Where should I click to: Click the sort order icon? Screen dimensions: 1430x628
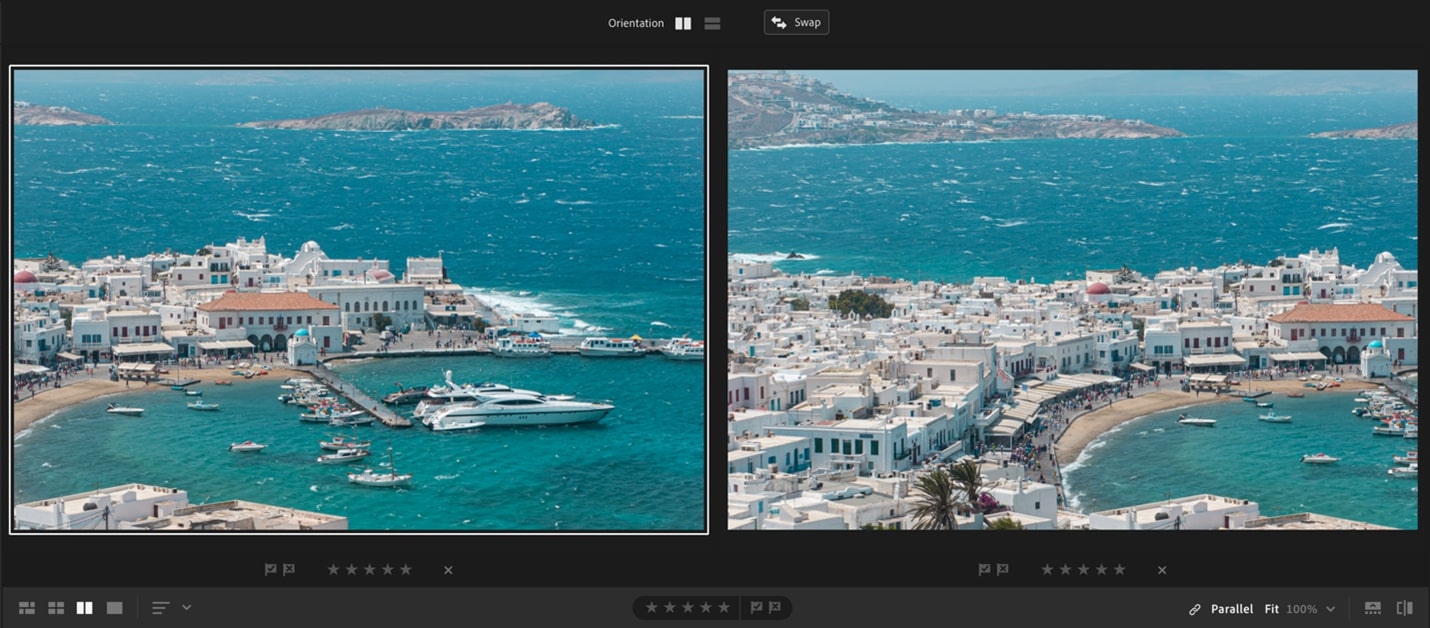[x=158, y=607]
